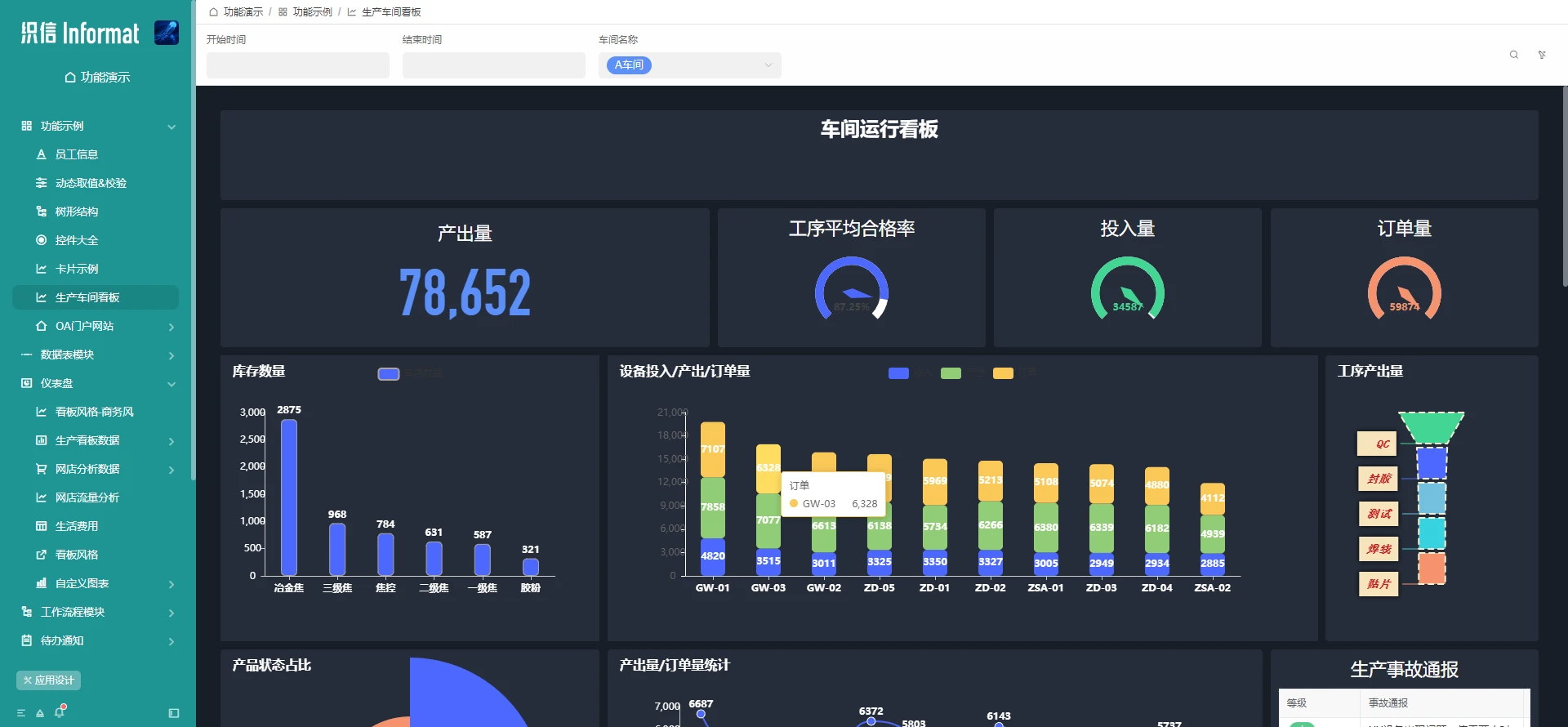The image size is (1568, 727).
Task: Expand the 自定义图表 arrow
Action: click(171, 584)
